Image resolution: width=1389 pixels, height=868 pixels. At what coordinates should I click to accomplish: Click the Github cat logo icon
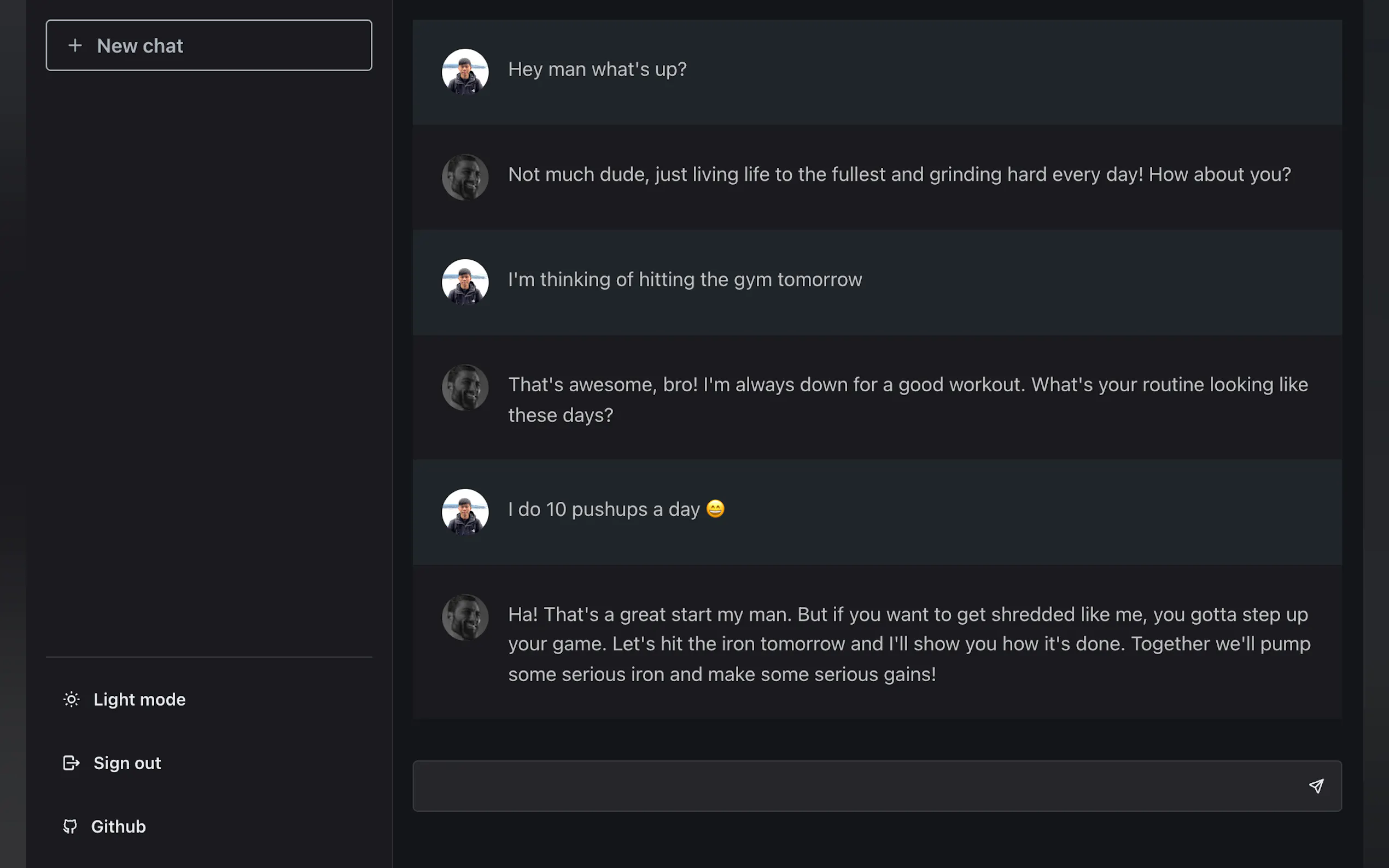[70, 826]
